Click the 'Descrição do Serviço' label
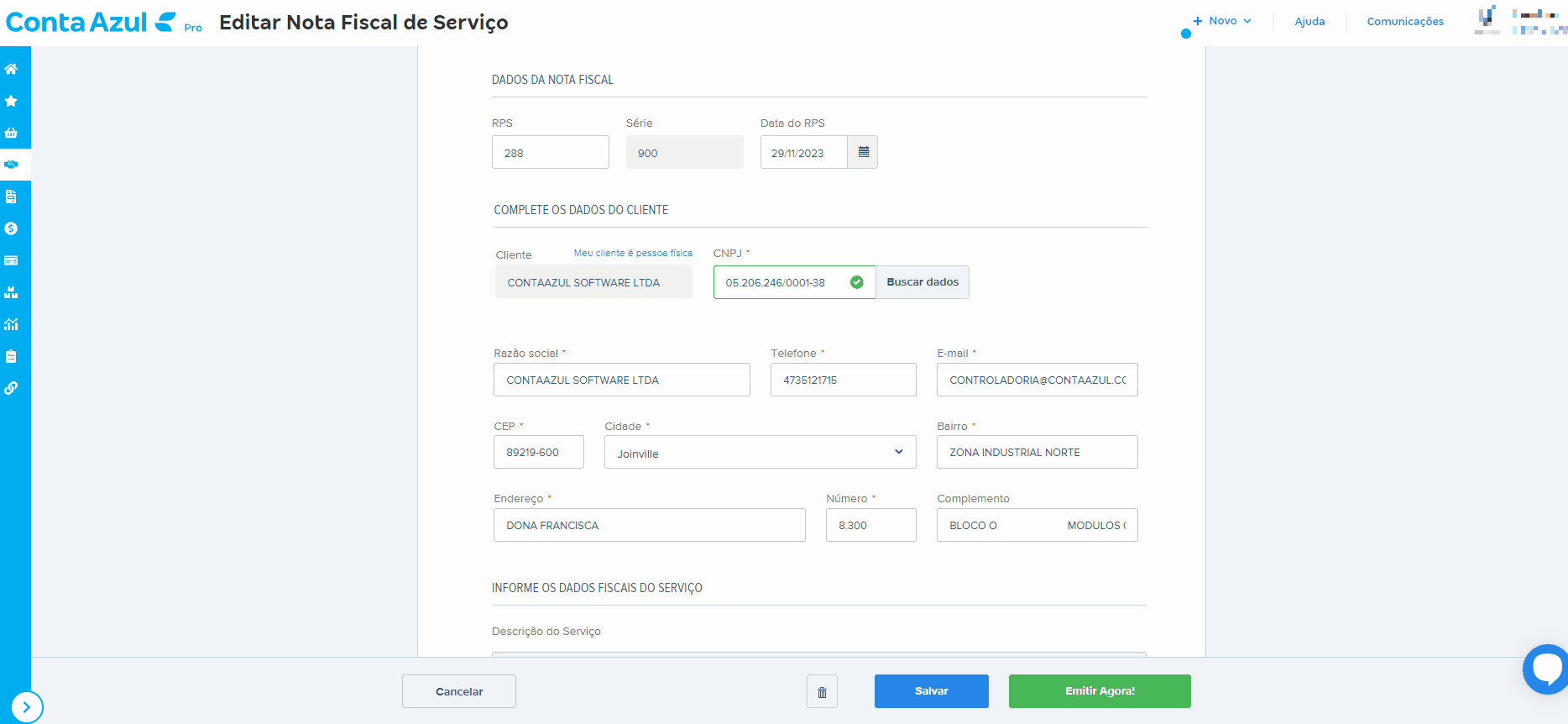 click(546, 632)
